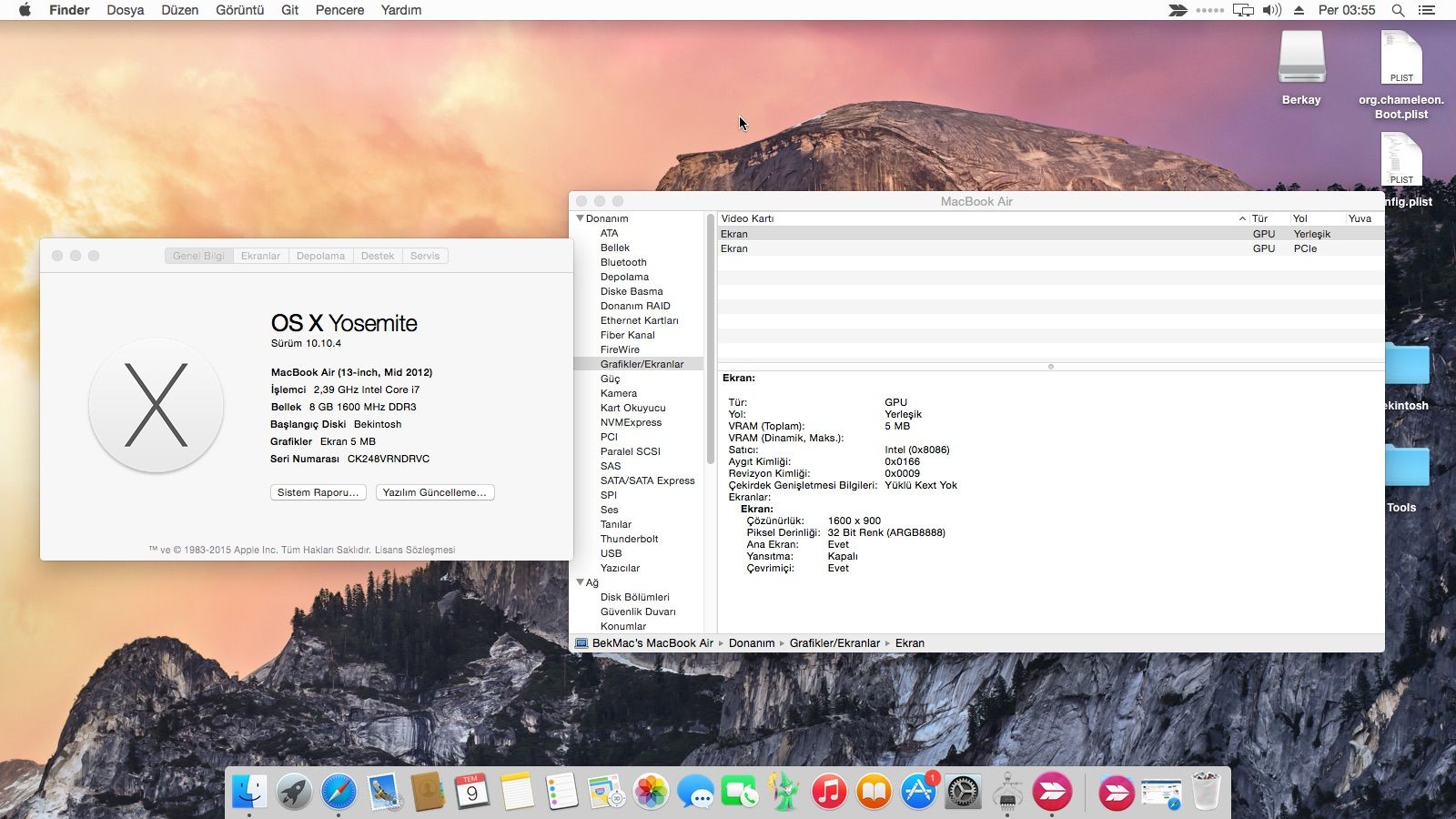Open Notification Center from menu bar
Image resolution: width=1456 pixels, height=819 pixels.
point(1427,10)
